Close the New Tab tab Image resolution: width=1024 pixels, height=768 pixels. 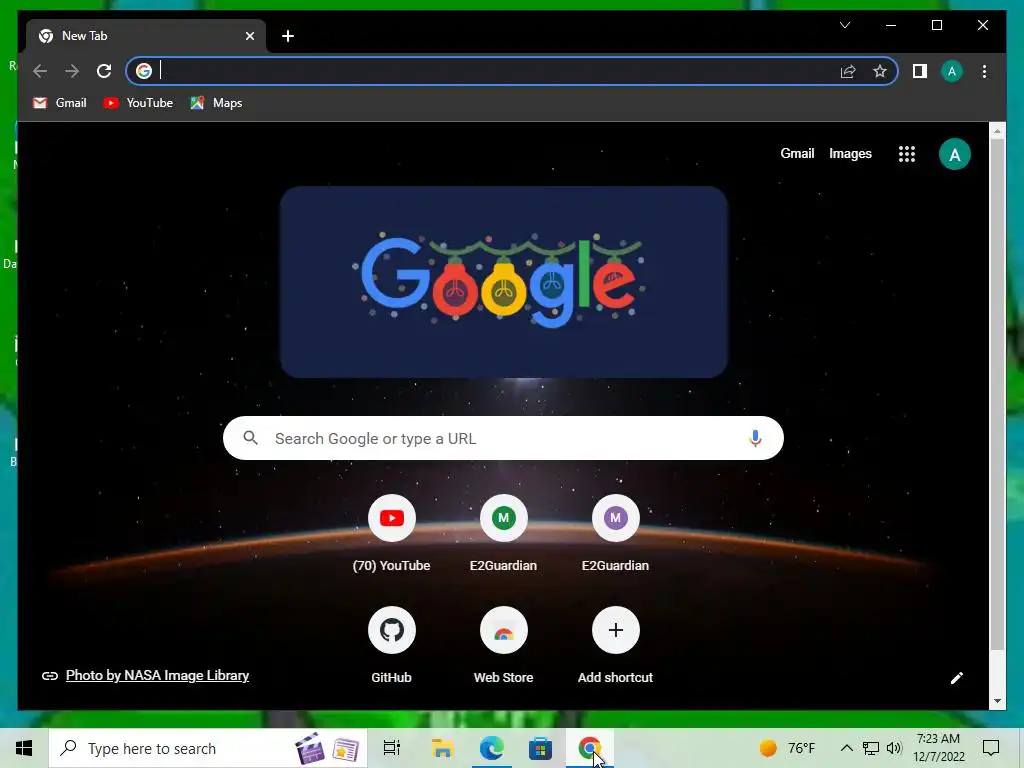click(x=249, y=36)
